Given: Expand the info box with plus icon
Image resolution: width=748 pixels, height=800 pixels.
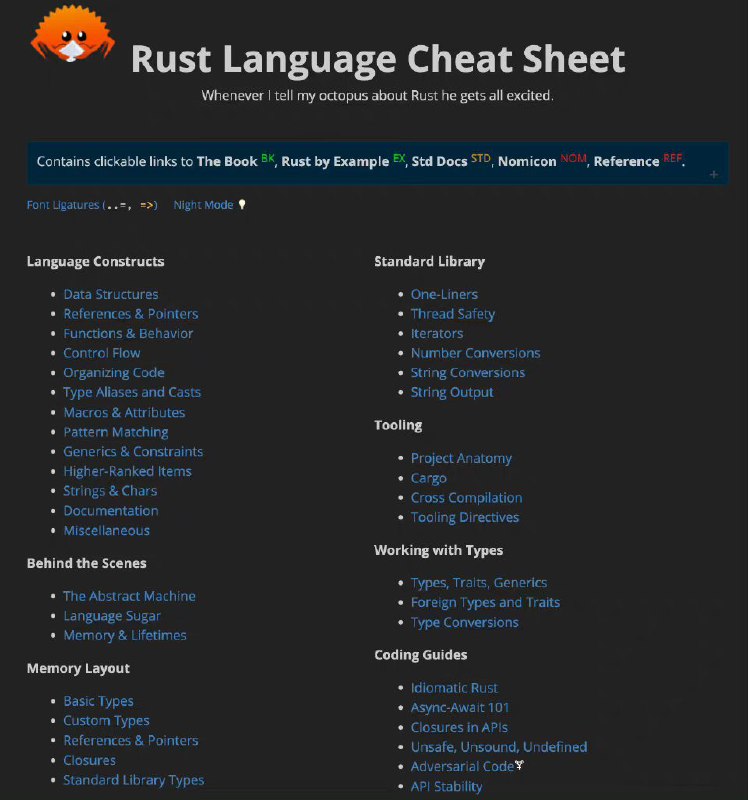Looking at the screenshot, I should 713,175.
